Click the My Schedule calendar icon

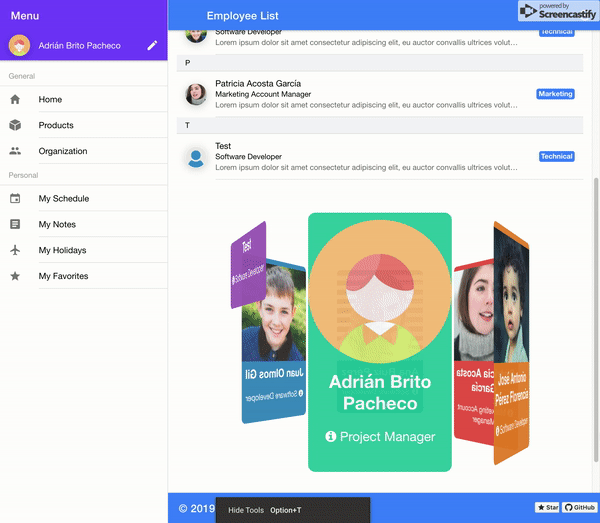click(15, 199)
